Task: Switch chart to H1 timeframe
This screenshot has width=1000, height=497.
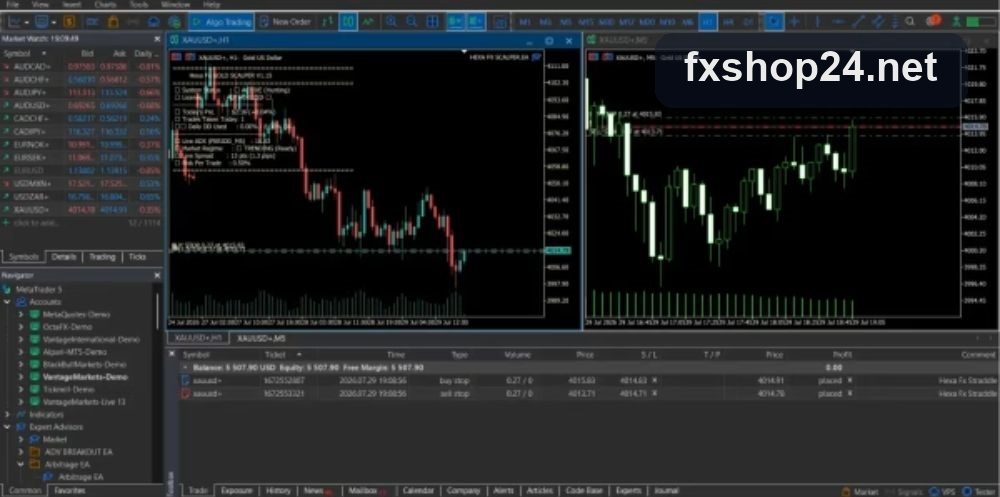Action: tap(707, 22)
